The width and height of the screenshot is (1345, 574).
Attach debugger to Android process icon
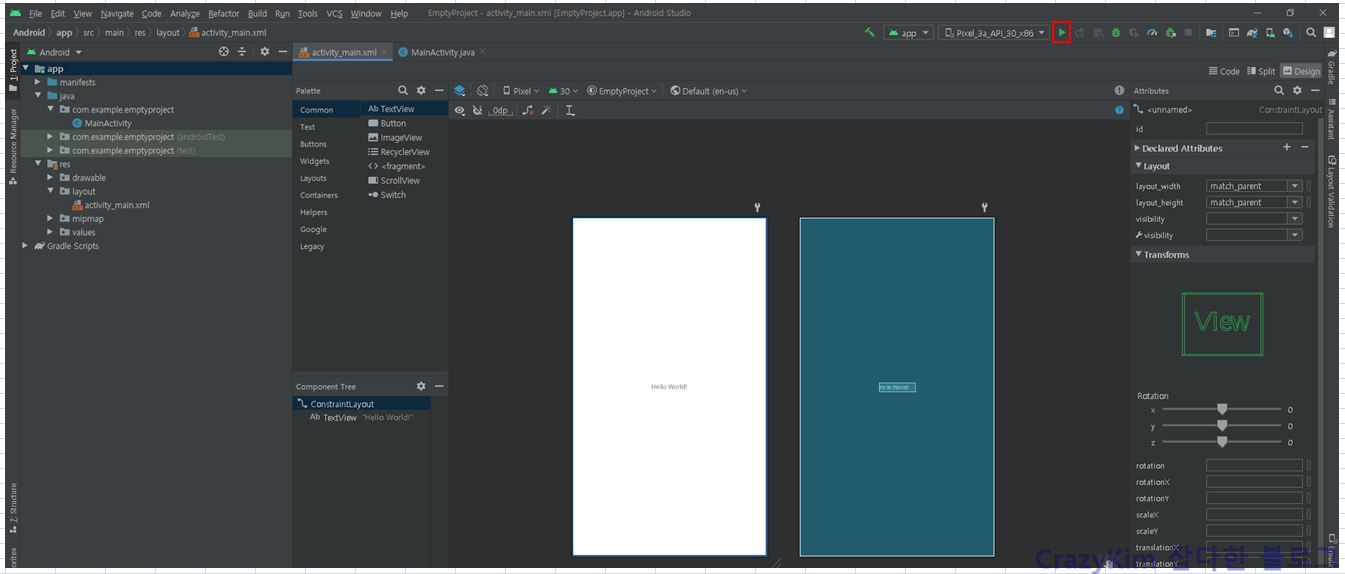[1171, 33]
